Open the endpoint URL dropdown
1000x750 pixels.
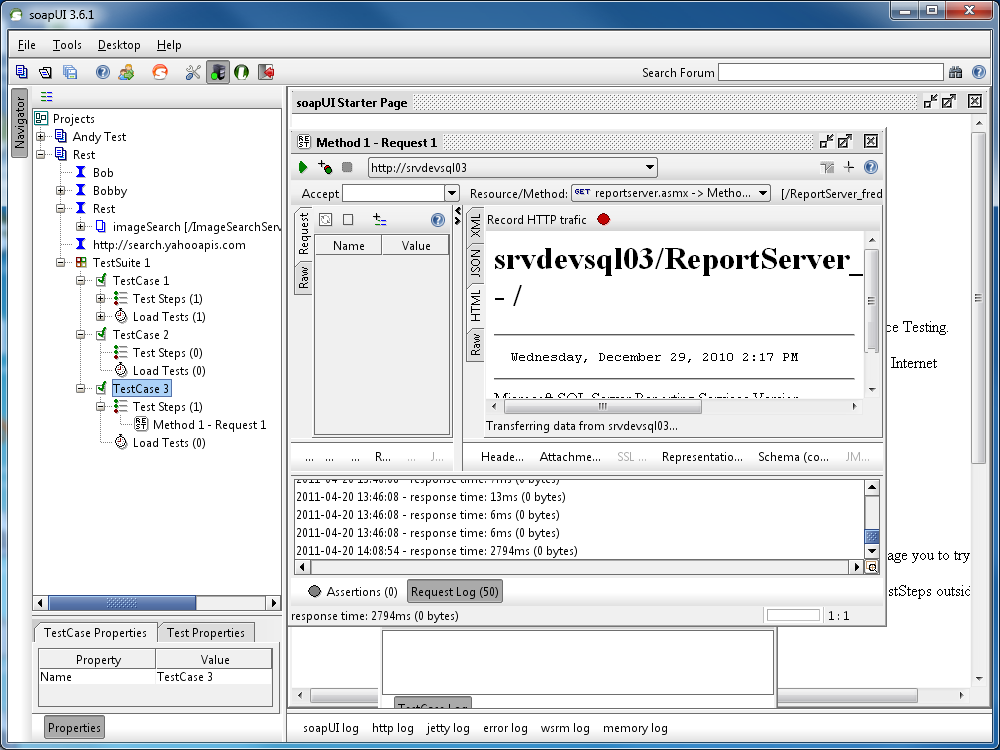coord(649,168)
